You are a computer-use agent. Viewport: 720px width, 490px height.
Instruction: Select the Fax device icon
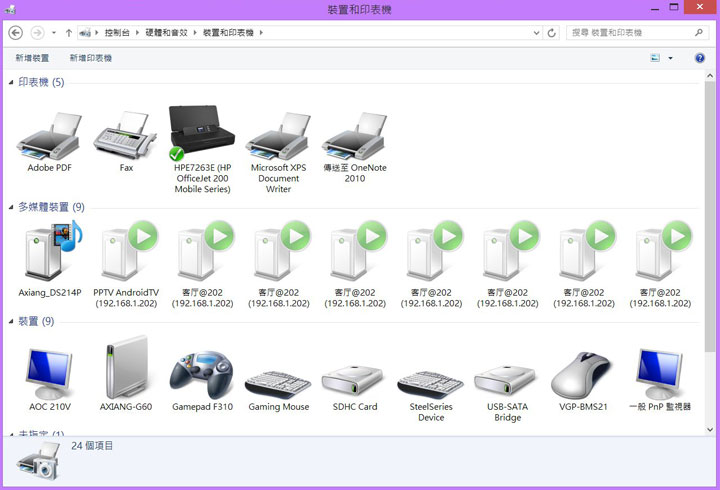[126, 137]
